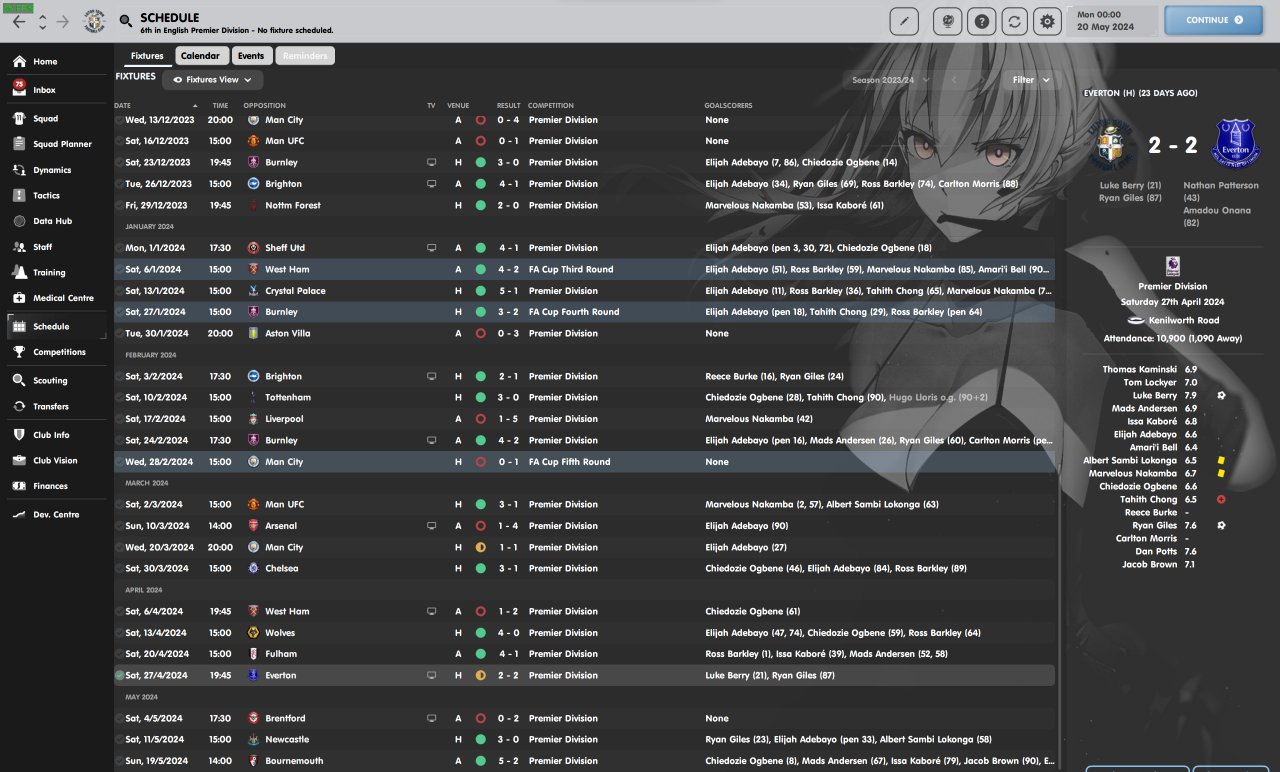Open Kenilworth Road stadium link
Image resolution: width=1280 pixels, height=772 pixels.
coord(1186,321)
